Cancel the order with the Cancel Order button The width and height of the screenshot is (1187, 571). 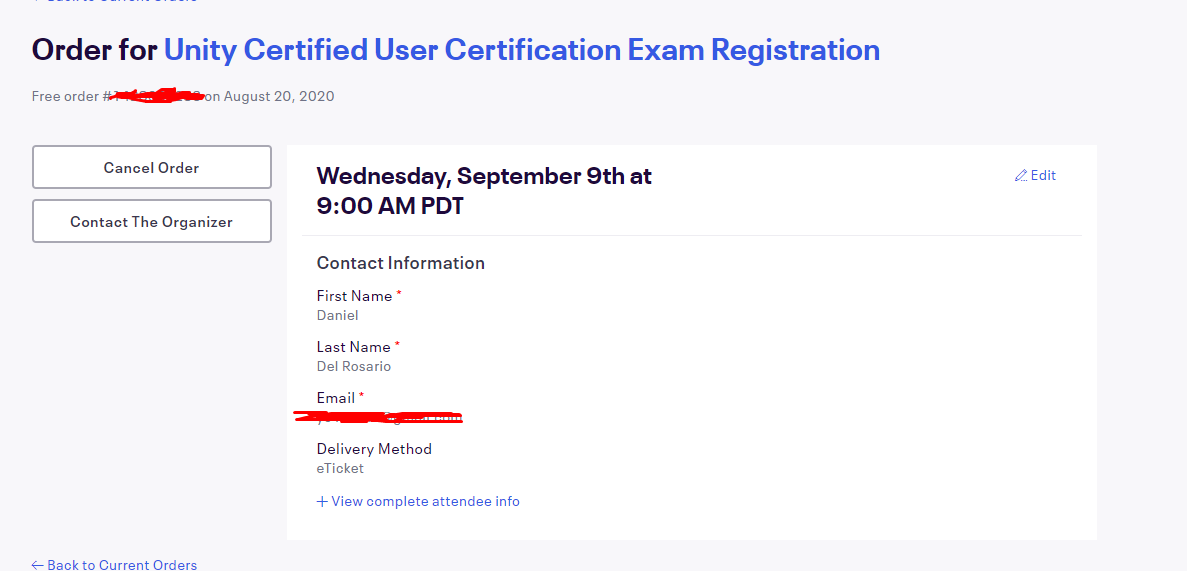click(x=151, y=167)
